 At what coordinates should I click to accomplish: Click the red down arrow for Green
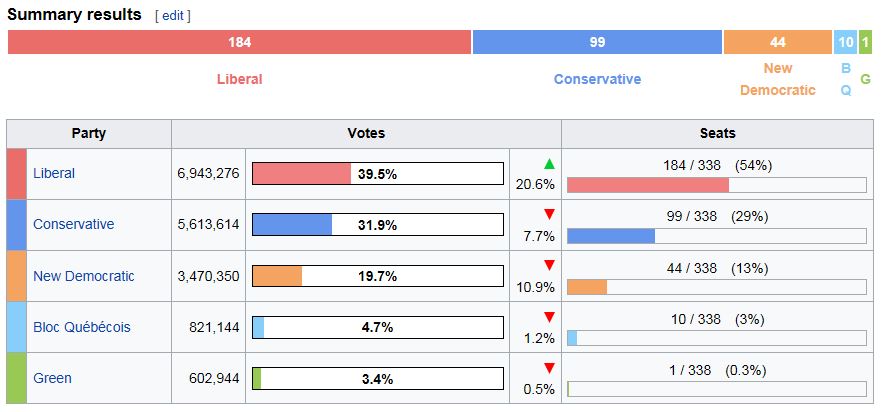[x=548, y=367]
